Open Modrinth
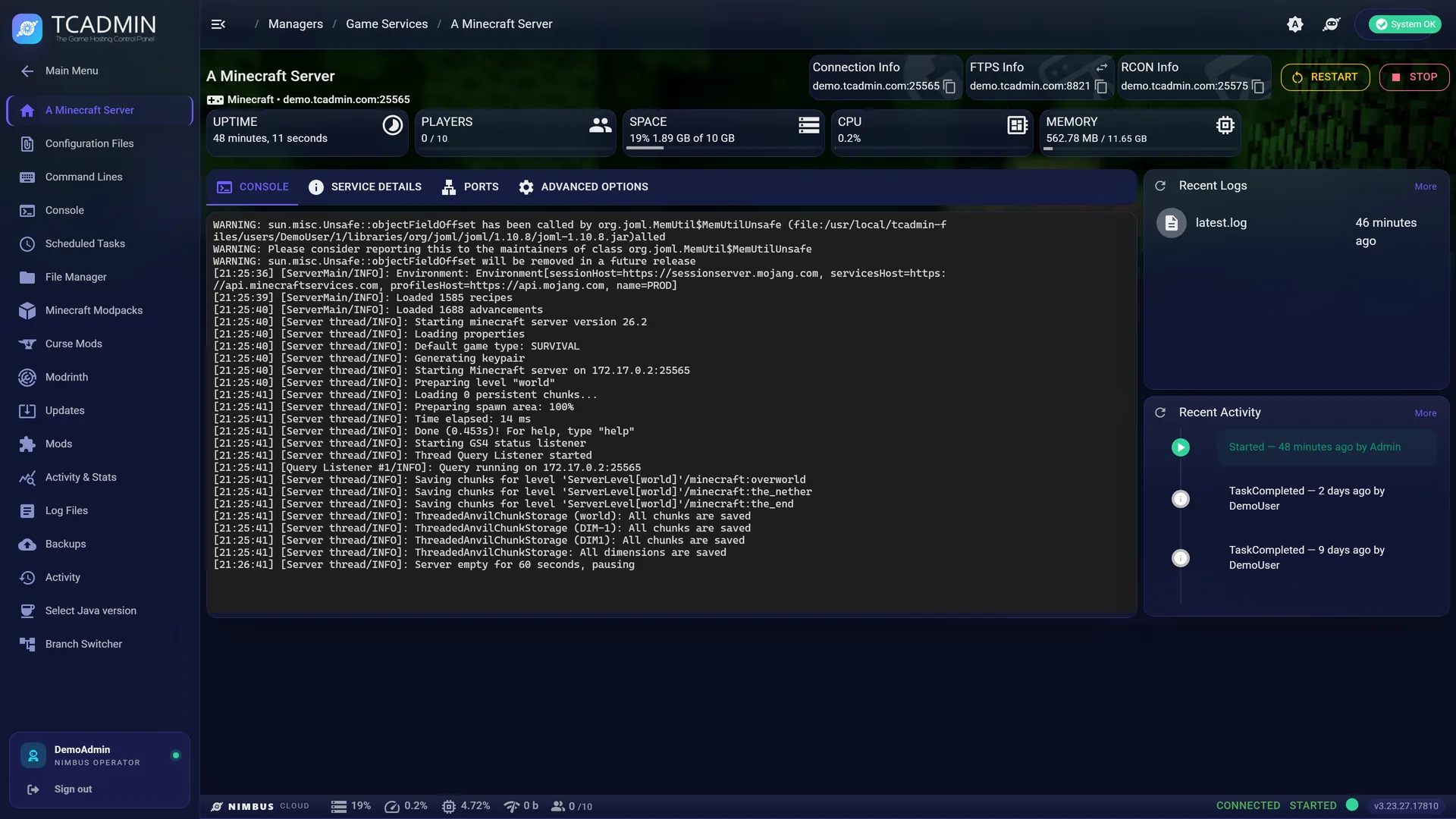Image resolution: width=1456 pixels, height=819 pixels. tap(99, 378)
